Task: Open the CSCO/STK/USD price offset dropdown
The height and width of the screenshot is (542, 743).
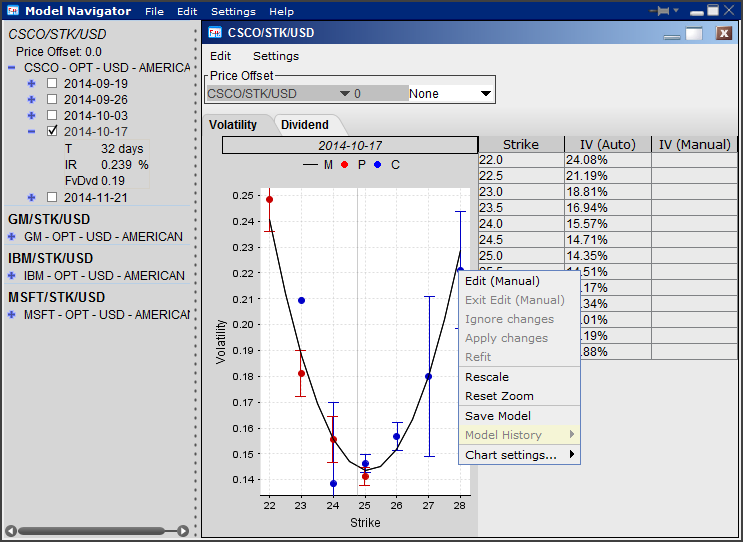Action: [x=345, y=94]
